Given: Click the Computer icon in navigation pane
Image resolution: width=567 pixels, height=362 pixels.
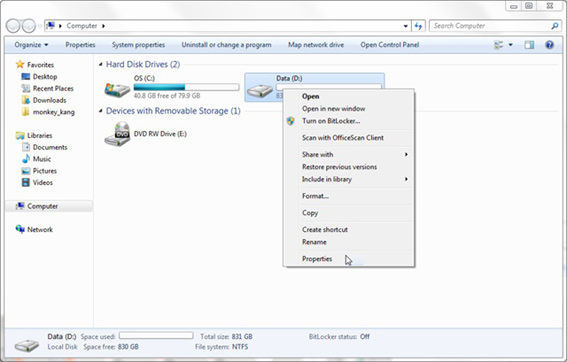Looking at the screenshot, I should 20,206.
